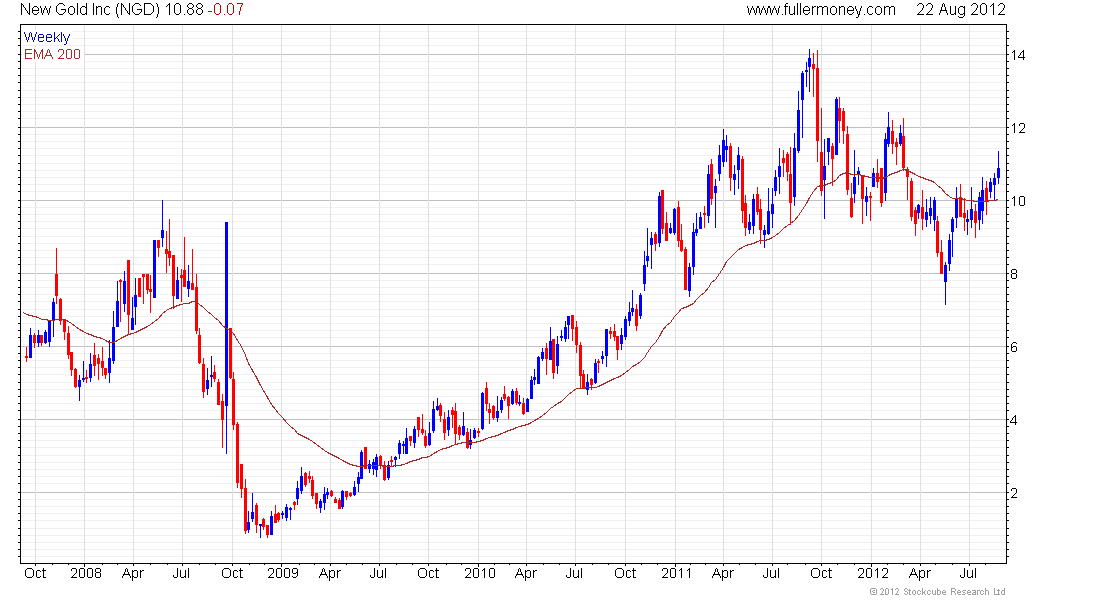Image resolution: width=1100 pixels, height=600 pixels.
Task: Click the x-axis year label 2011
Action: tap(676, 573)
